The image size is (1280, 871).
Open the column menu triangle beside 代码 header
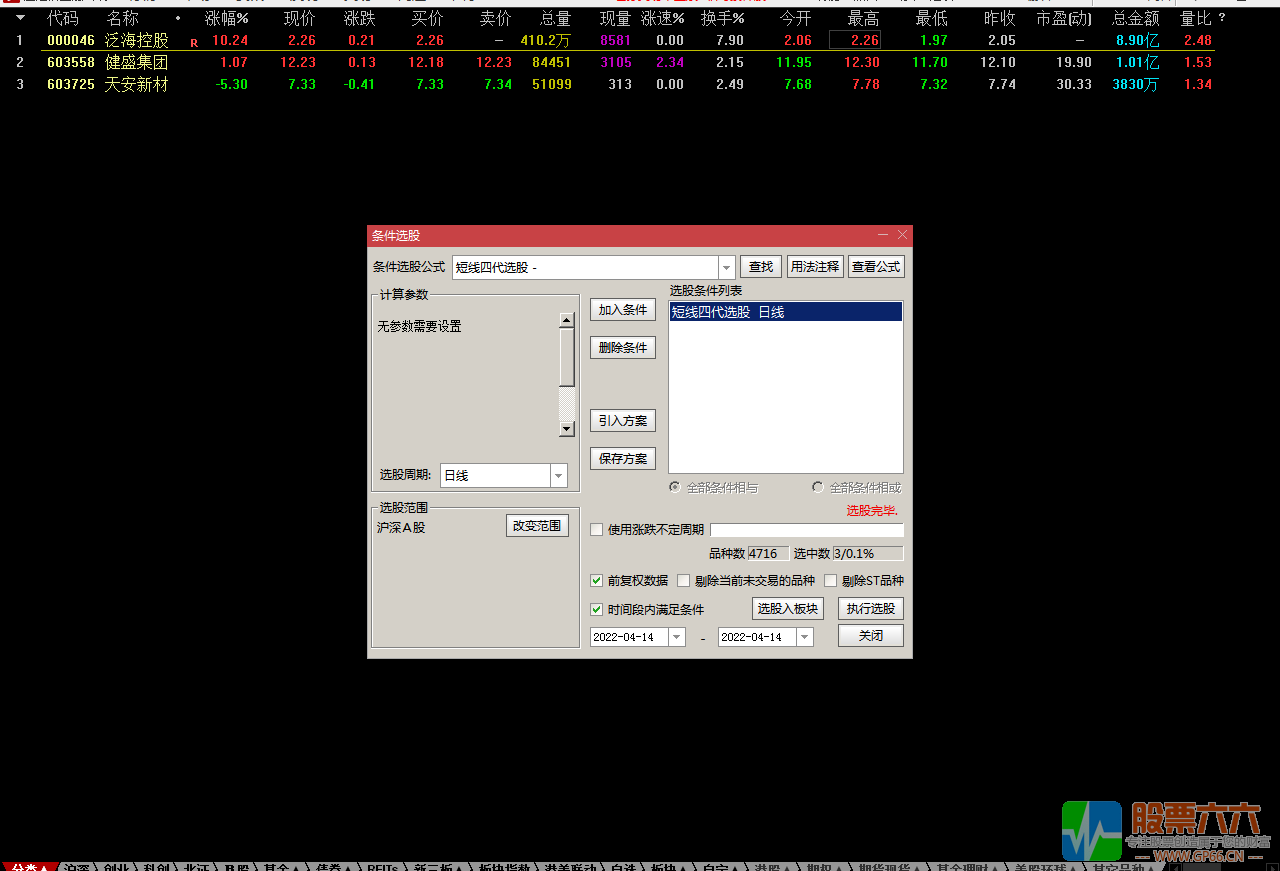coord(20,18)
